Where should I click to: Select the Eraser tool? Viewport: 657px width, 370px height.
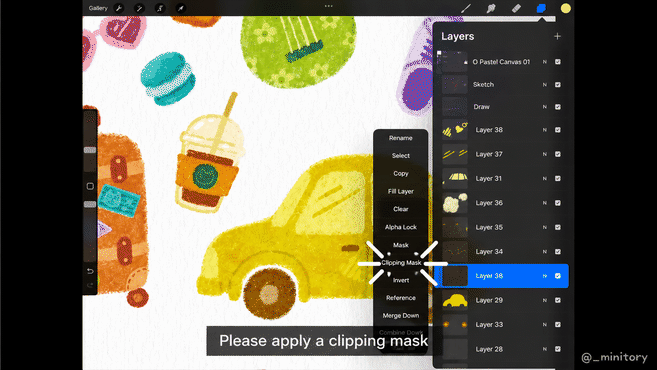[x=516, y=8]
